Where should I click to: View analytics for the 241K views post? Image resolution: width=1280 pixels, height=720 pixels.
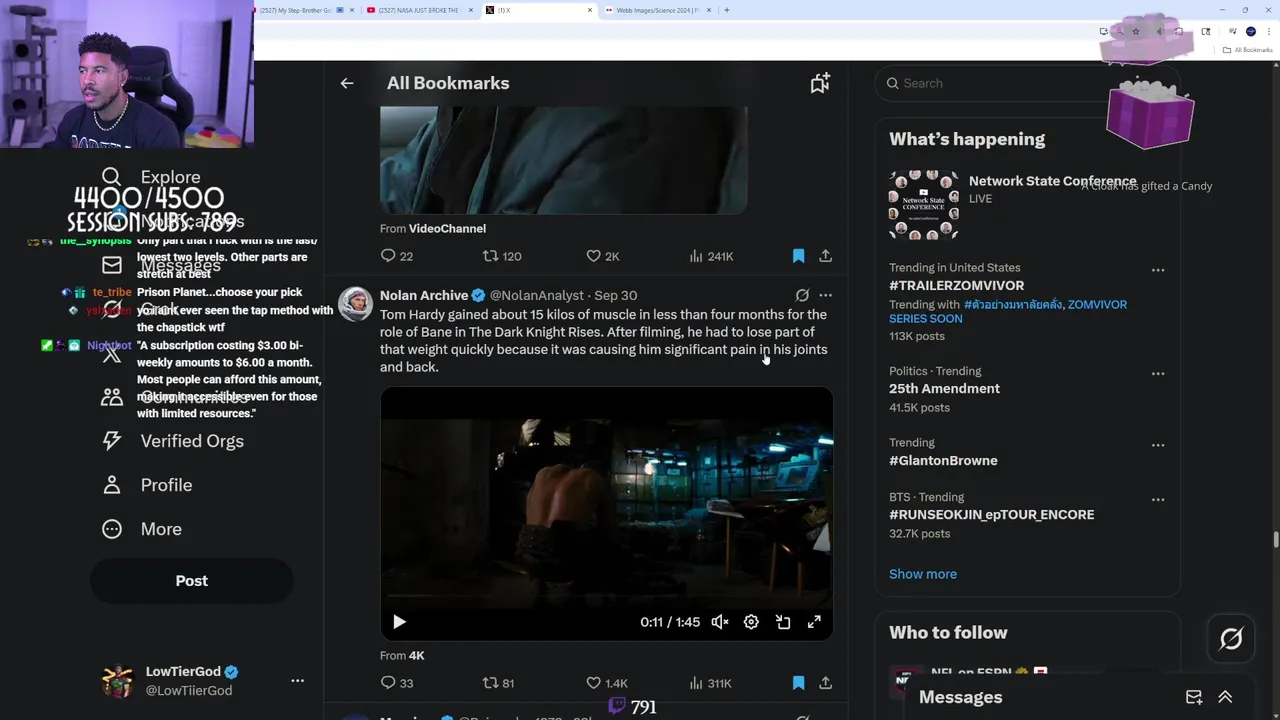coord(711,256)
